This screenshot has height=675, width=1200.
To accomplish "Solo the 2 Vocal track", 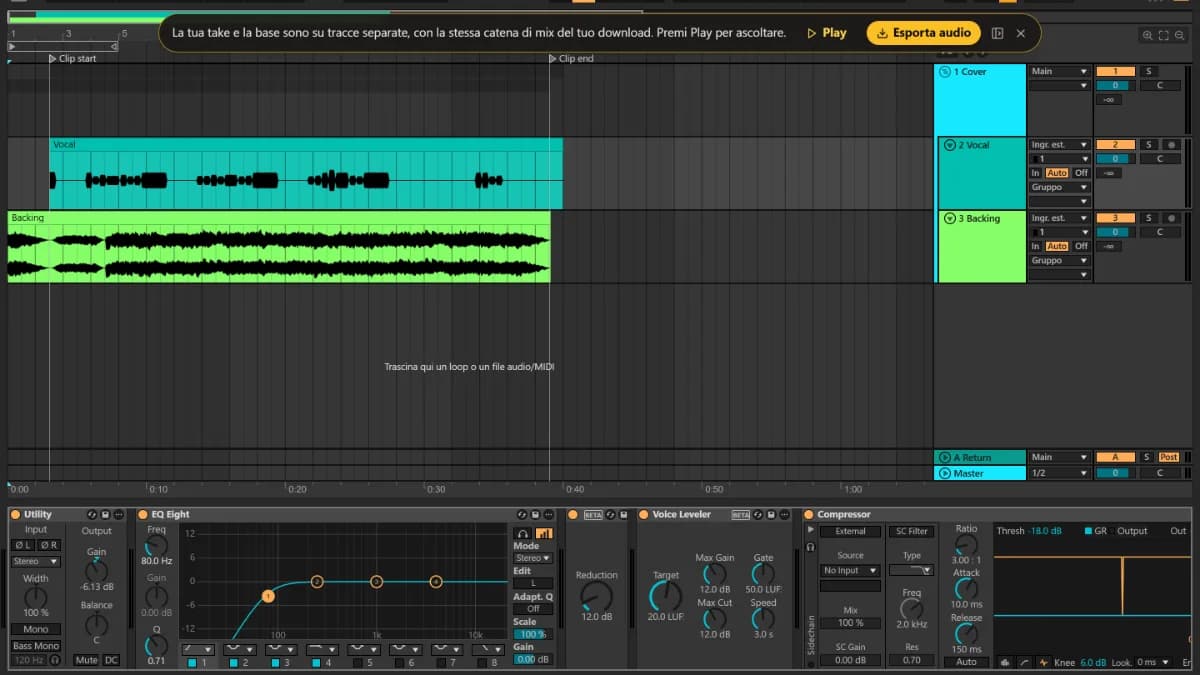I will coord(1148,145).
